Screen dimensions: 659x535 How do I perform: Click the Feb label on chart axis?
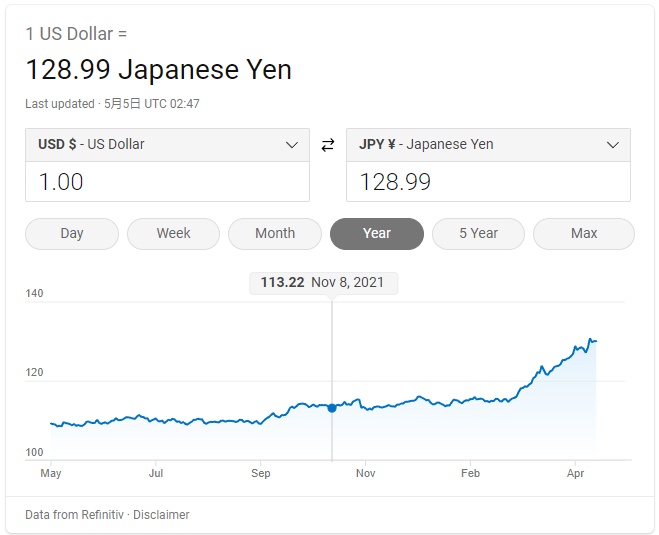point(471,473)
